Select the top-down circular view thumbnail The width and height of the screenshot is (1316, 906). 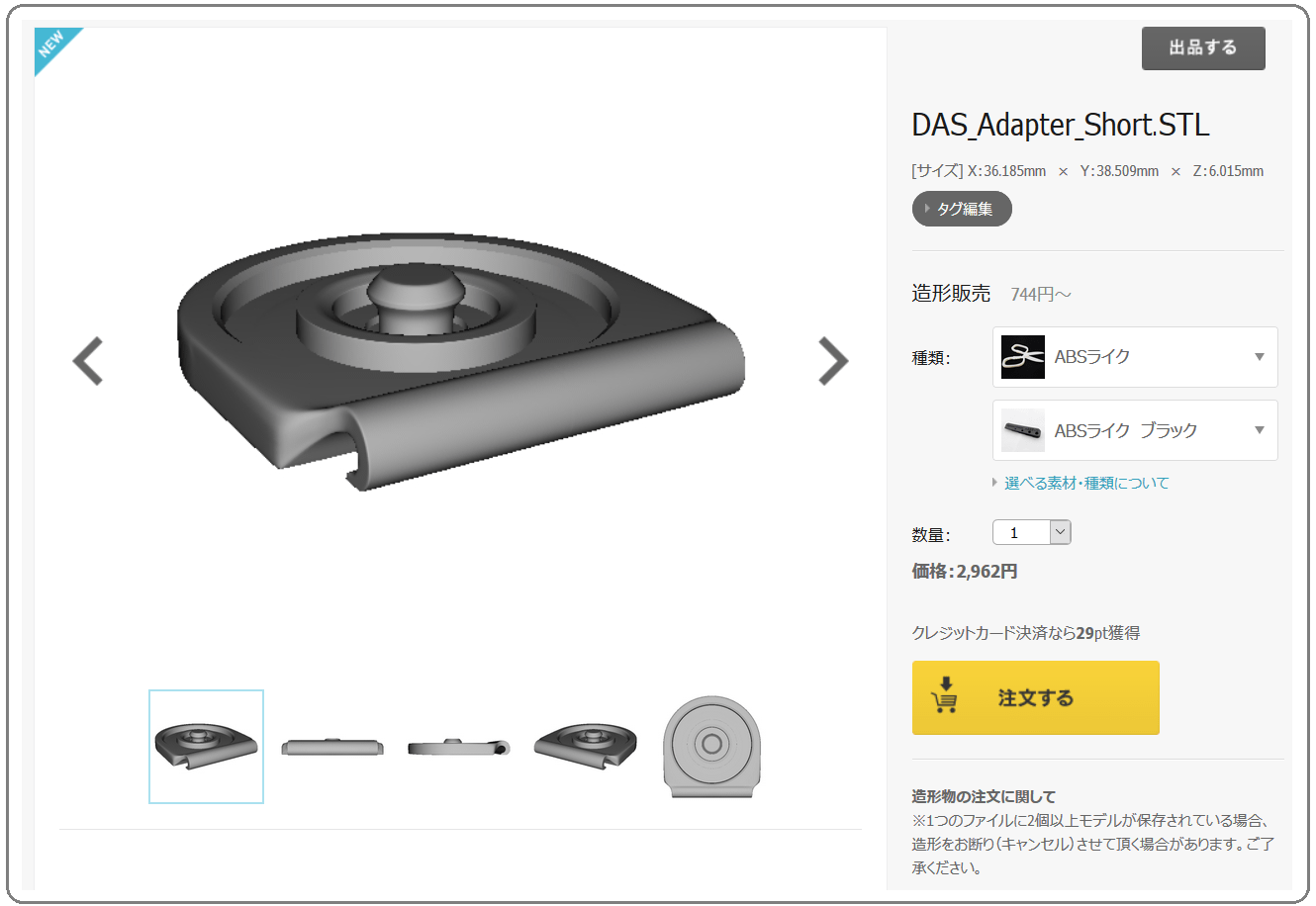[712, 747]
